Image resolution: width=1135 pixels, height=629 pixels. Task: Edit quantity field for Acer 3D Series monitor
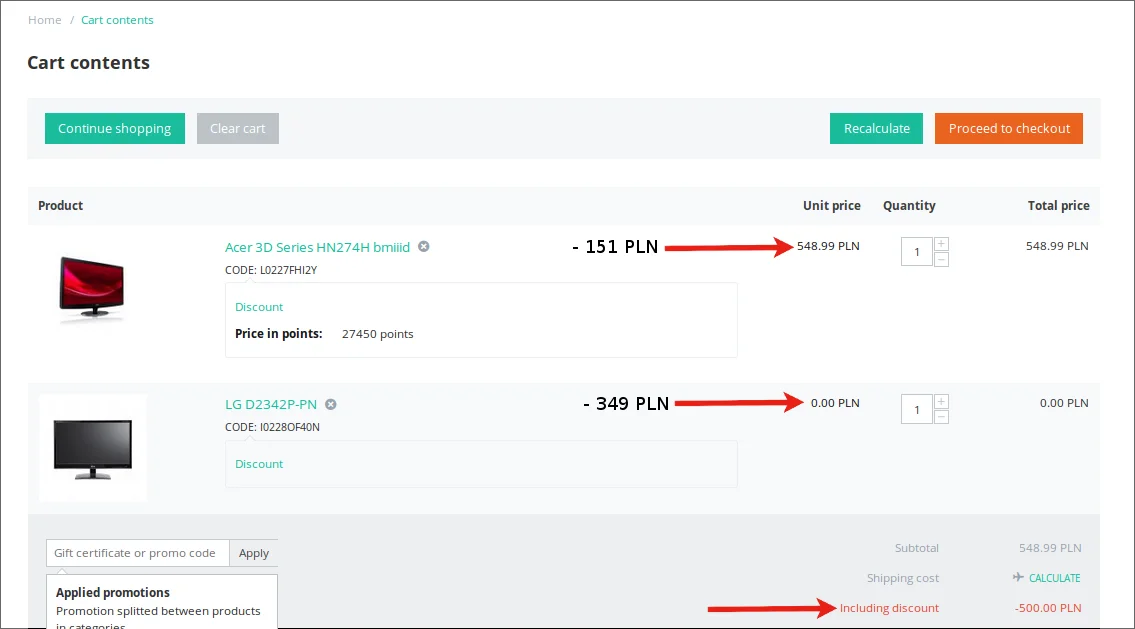pos(916,252)
